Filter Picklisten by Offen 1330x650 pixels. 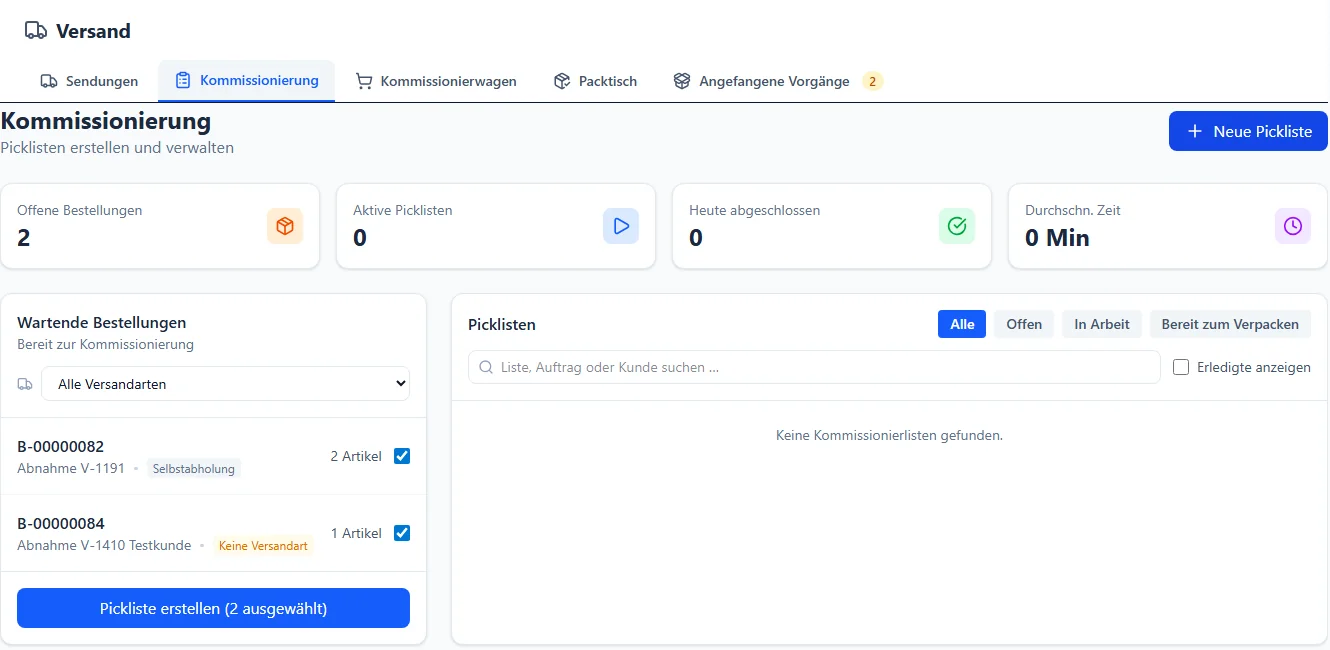[1024, 324]
